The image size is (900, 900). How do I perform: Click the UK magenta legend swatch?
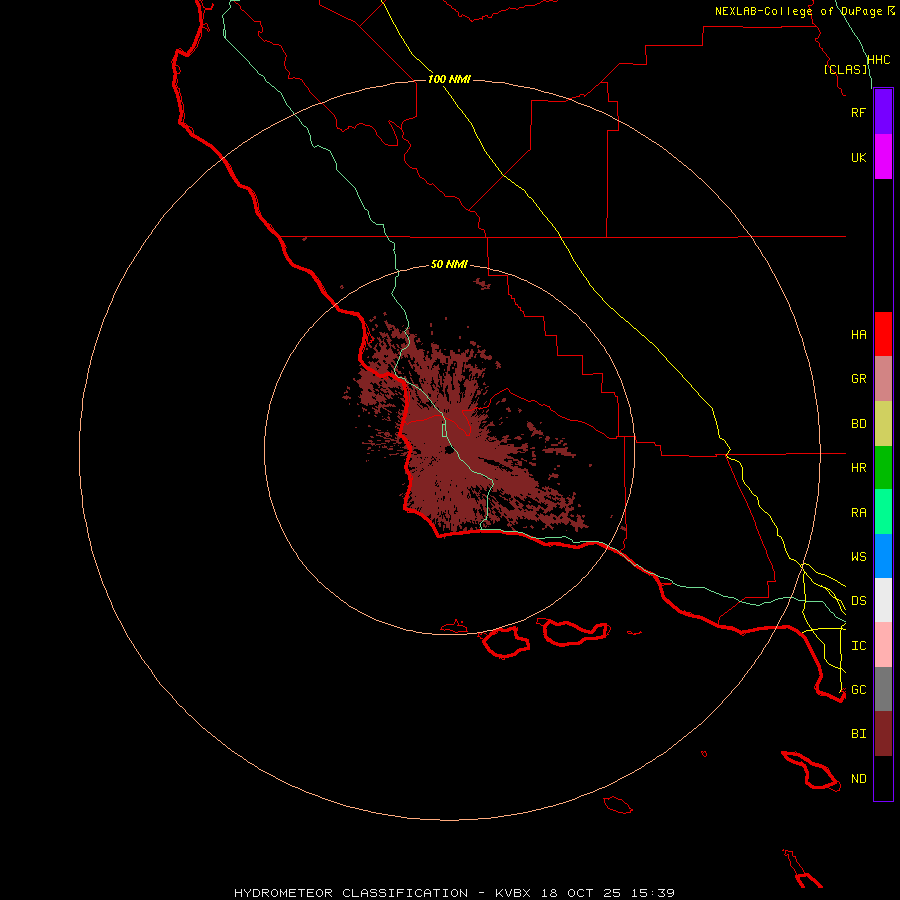point(883,157)
